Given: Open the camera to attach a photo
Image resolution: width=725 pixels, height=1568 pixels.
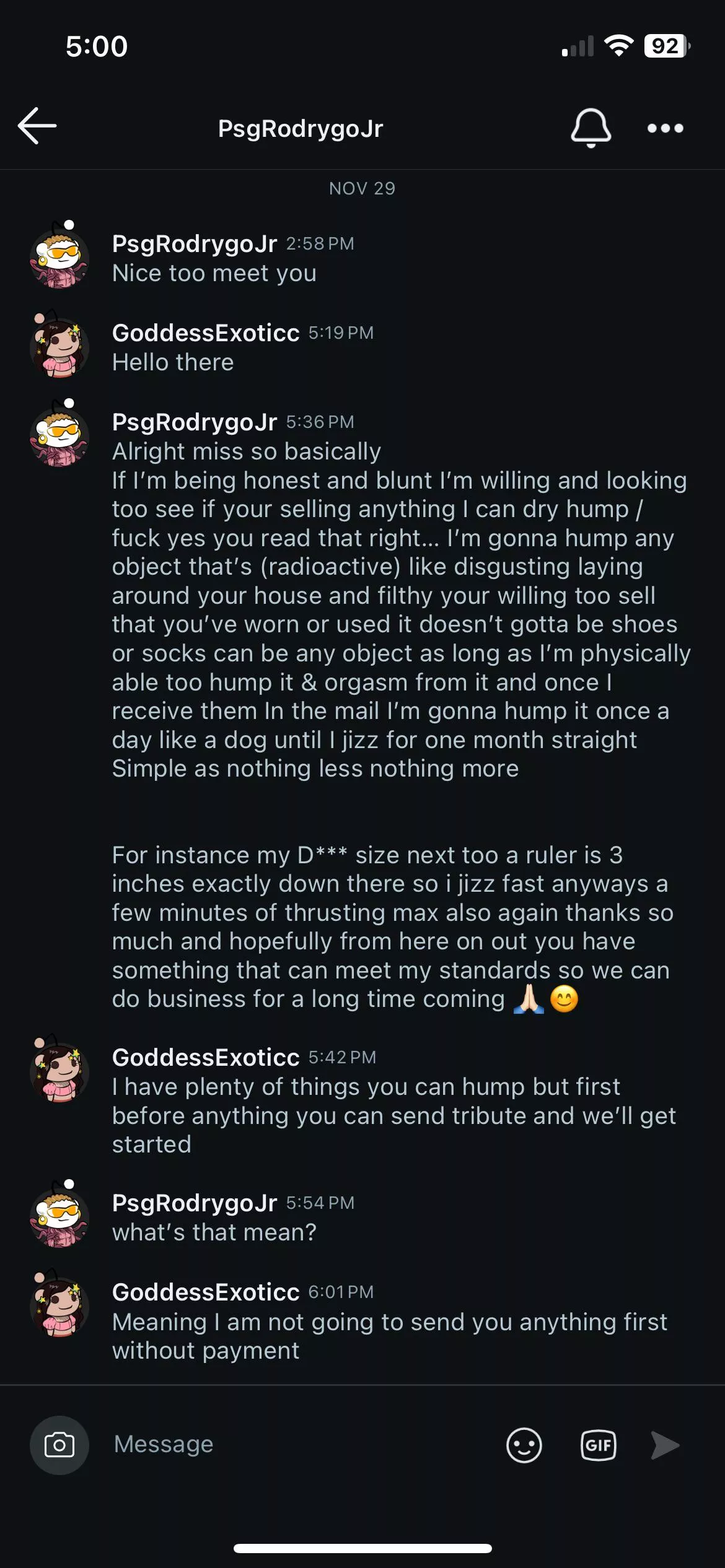Looking at the screenshot, I should pos(59,1445).
